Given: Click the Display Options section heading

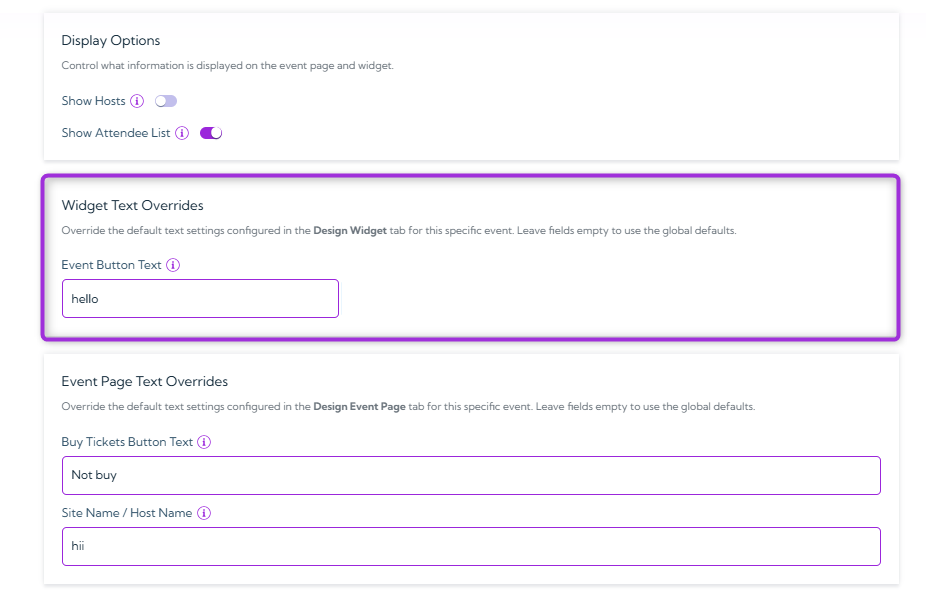Looking at the screenshot, I should pos(110,41).
